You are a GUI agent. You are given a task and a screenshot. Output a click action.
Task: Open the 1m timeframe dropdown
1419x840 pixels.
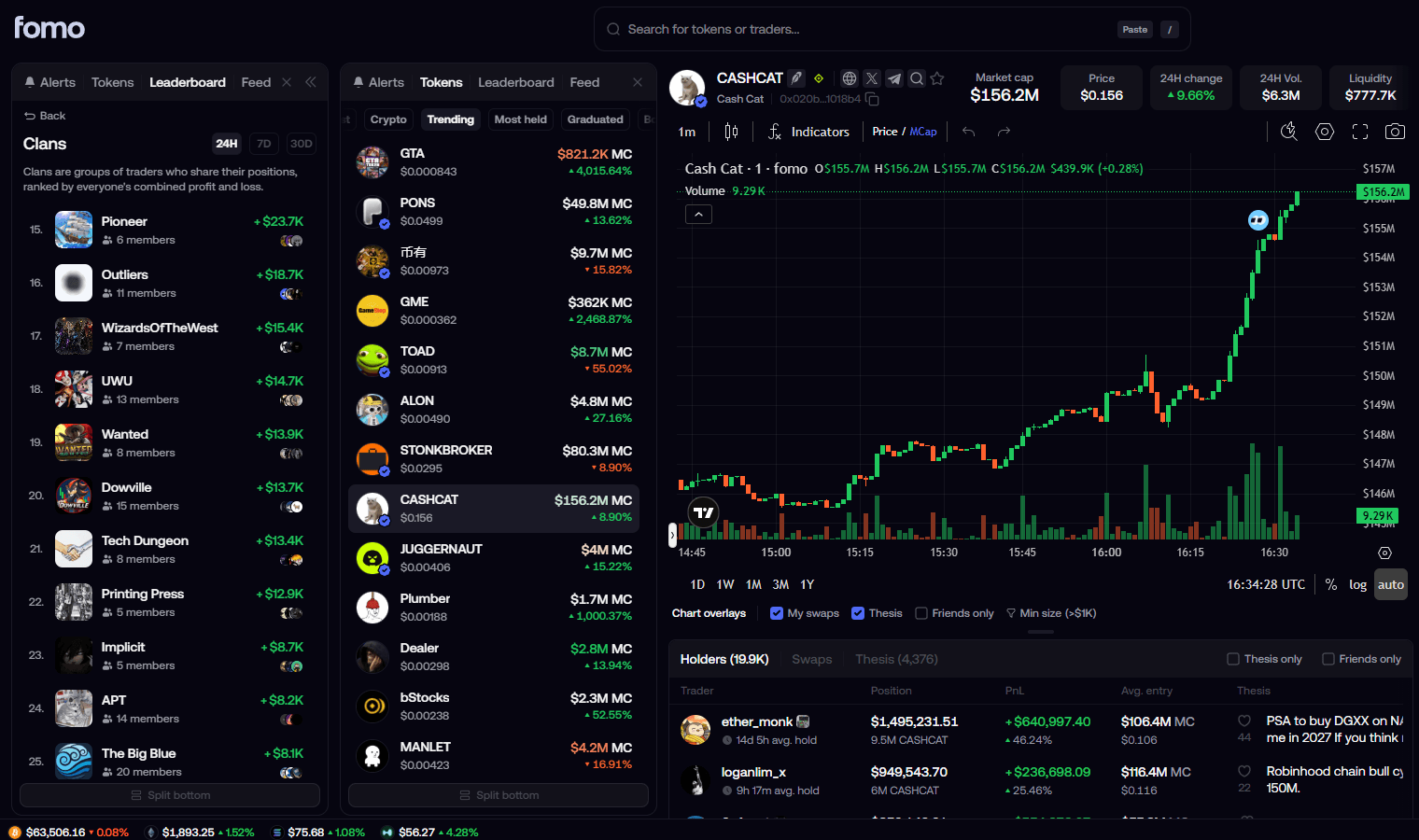687,132
